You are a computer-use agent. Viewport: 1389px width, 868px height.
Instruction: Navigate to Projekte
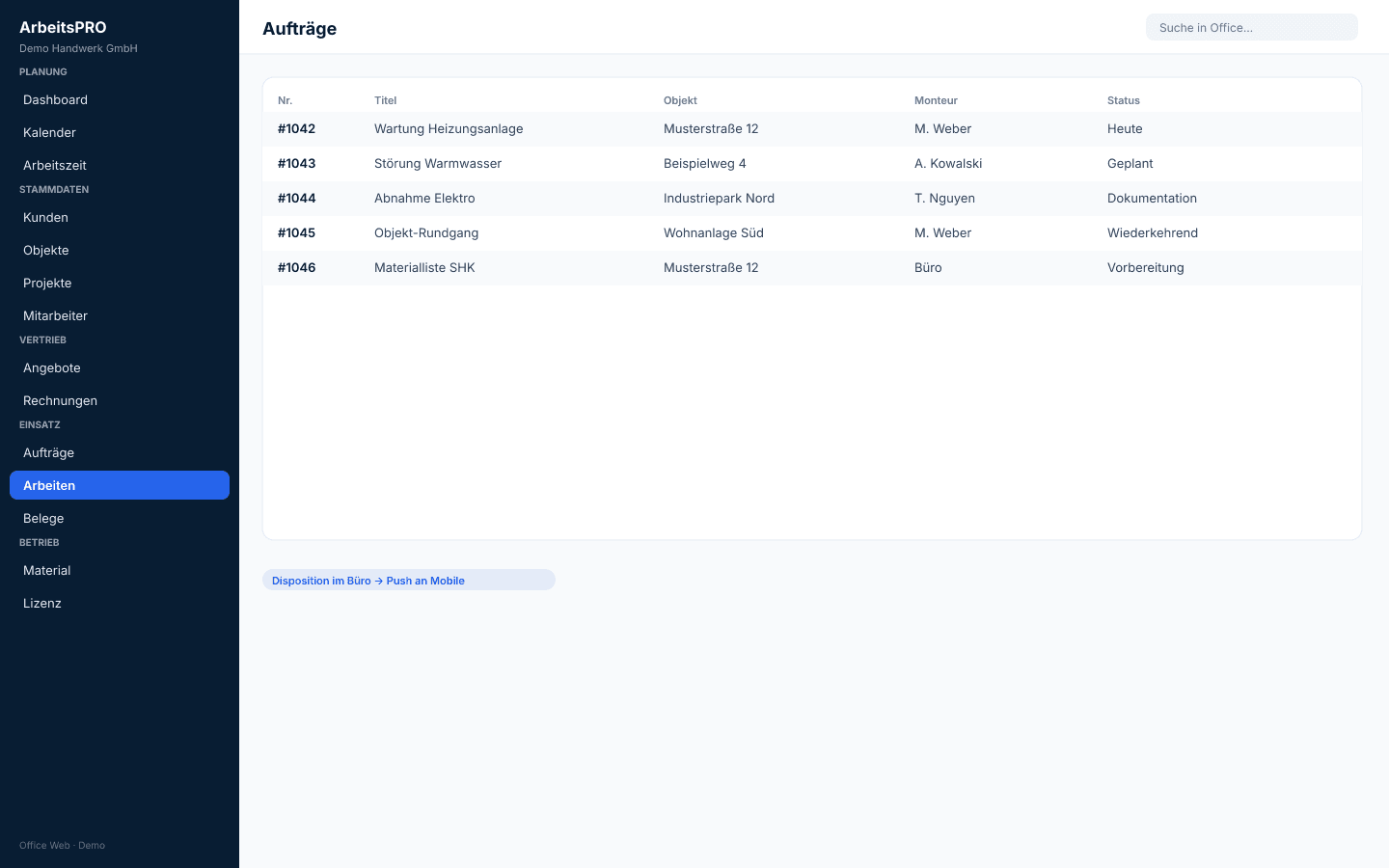click(x=120, y=283)
